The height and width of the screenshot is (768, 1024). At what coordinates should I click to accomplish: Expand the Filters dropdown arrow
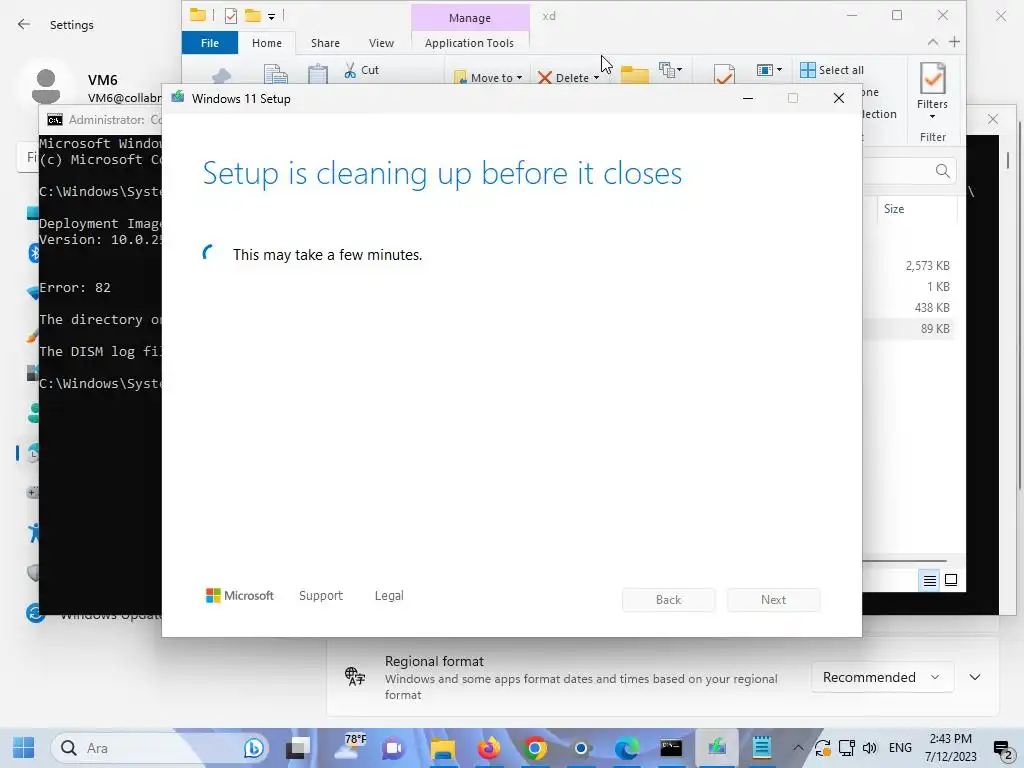click(932, 117)
